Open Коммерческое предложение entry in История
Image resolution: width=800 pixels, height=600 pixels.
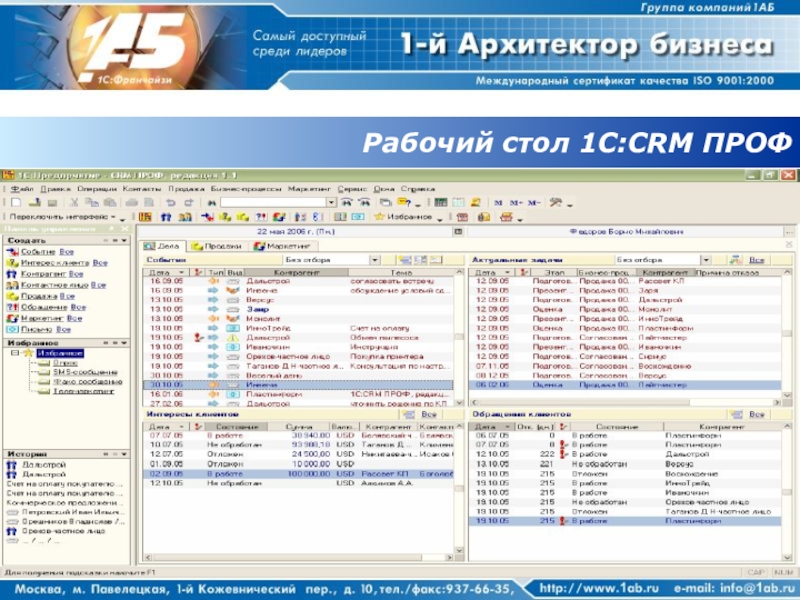[x=64, y=503]
